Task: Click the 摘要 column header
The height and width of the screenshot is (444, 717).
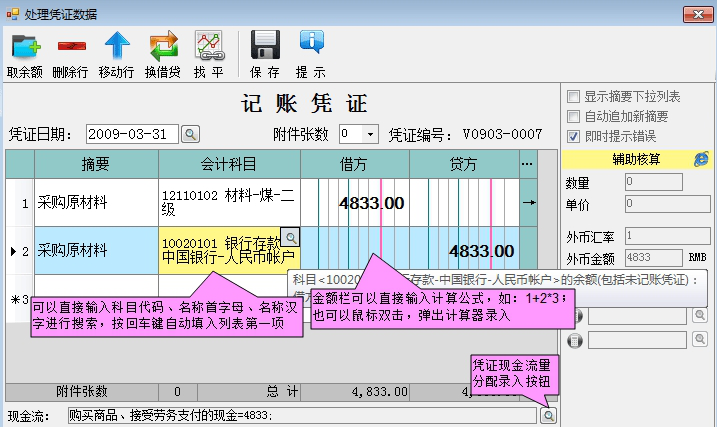Action: (96, 164)
